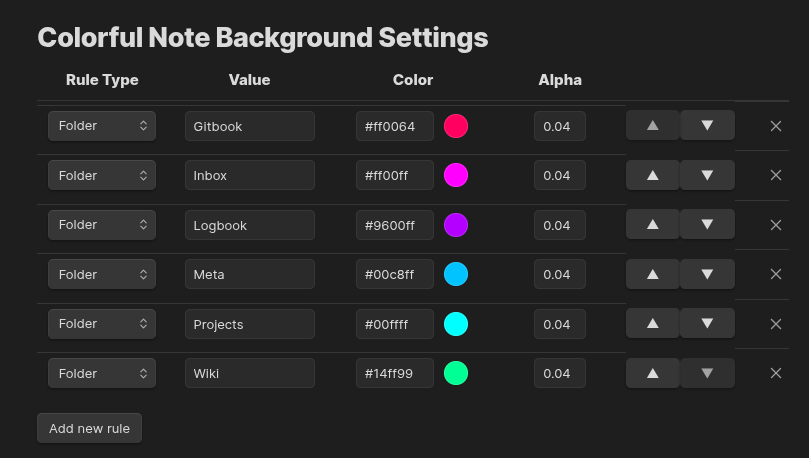Expand rule type dropdown for Meta

click(102, 274)
